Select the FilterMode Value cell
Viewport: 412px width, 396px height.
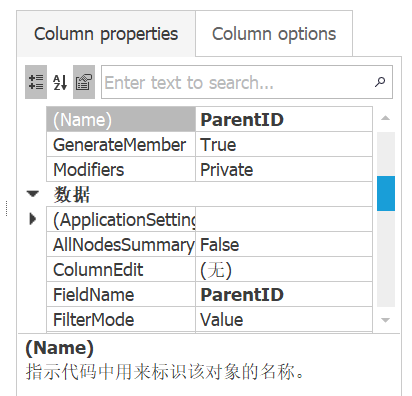[x=284, y=319]
